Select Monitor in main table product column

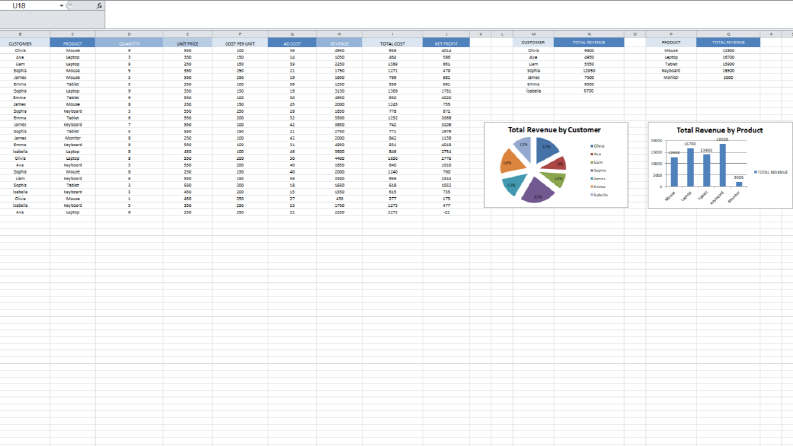coord(72,138)
